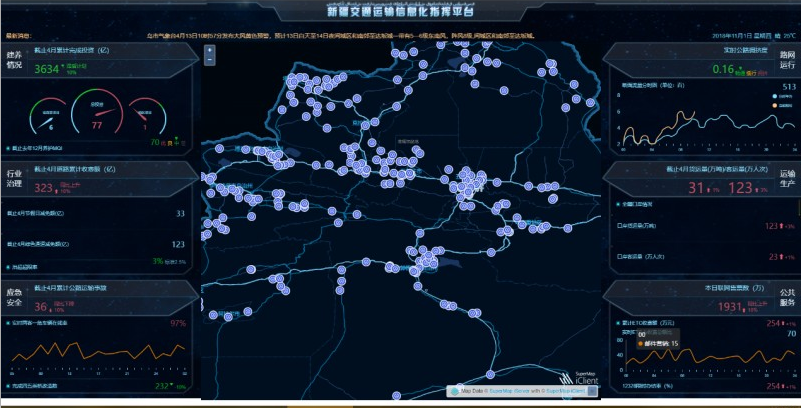Click the green value 232 at bottom left
Screen dimensions: 801x408
click(162, 386)
